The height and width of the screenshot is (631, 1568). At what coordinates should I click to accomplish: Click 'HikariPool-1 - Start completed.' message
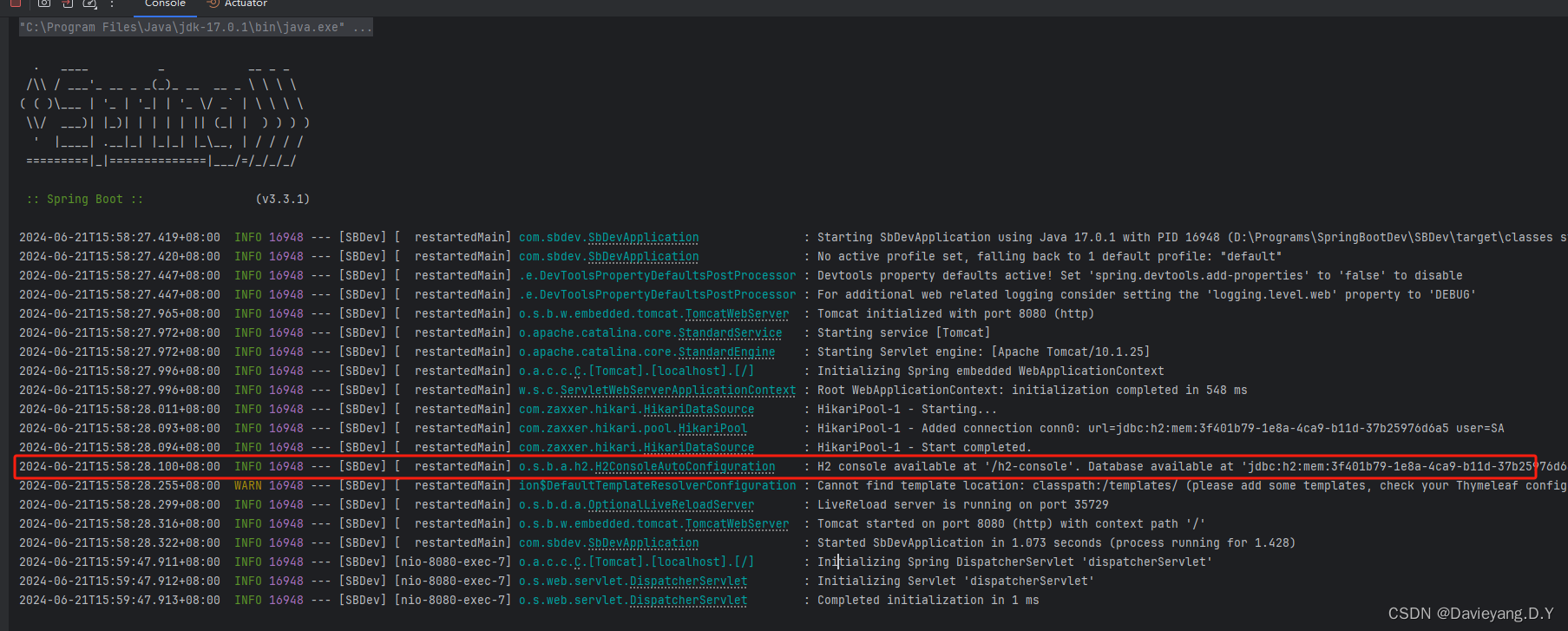click(x=924, y=448)
